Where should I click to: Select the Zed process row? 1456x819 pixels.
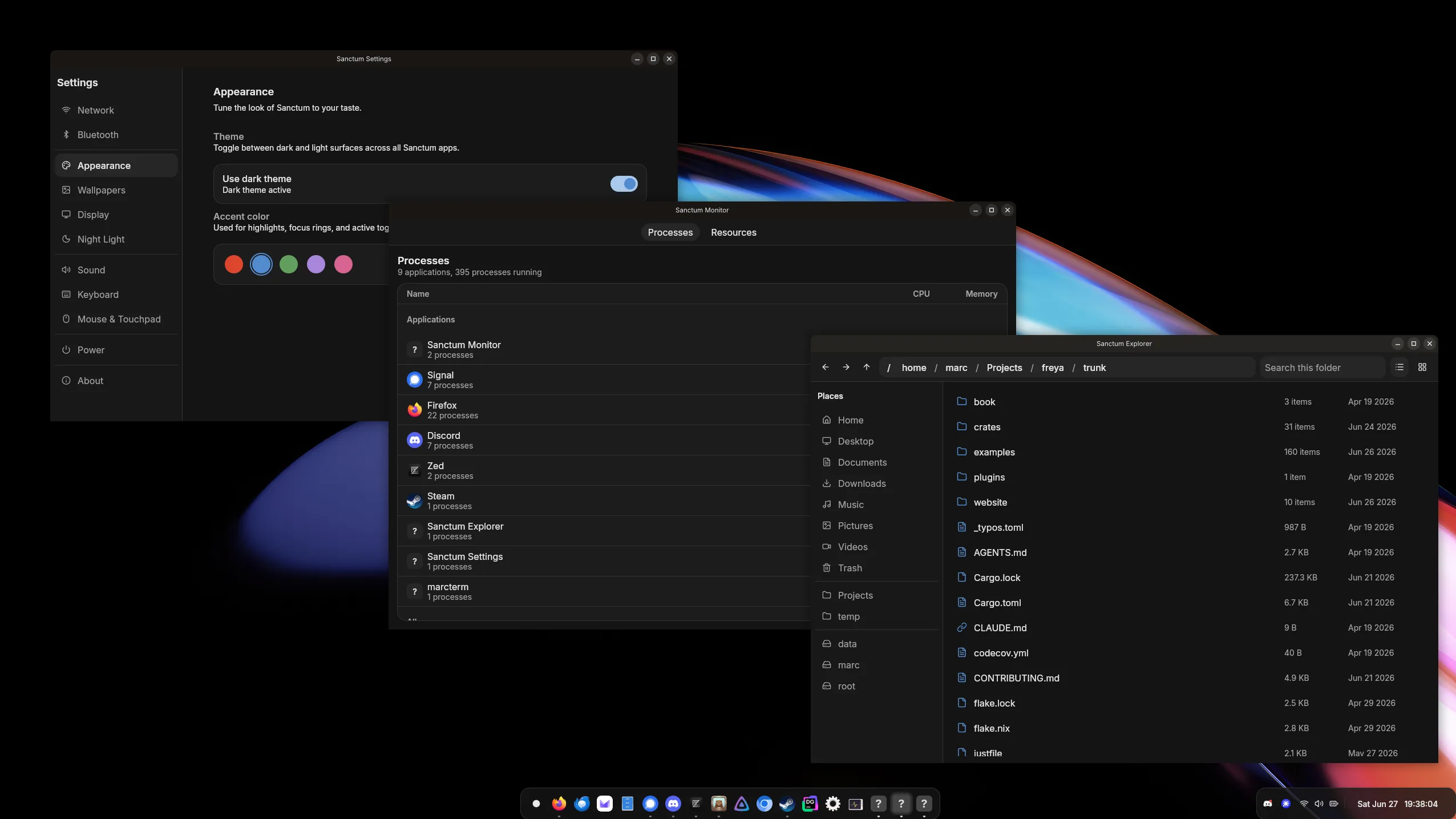click(x=604, y=470)
